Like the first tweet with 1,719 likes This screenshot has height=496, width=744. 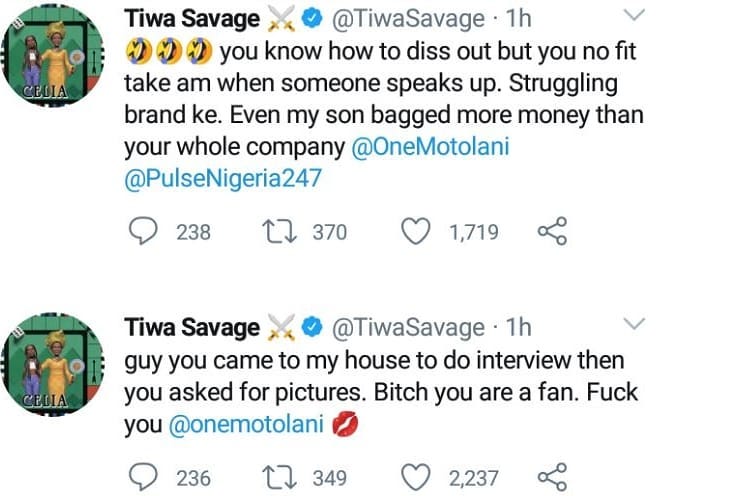click(414, 232)
